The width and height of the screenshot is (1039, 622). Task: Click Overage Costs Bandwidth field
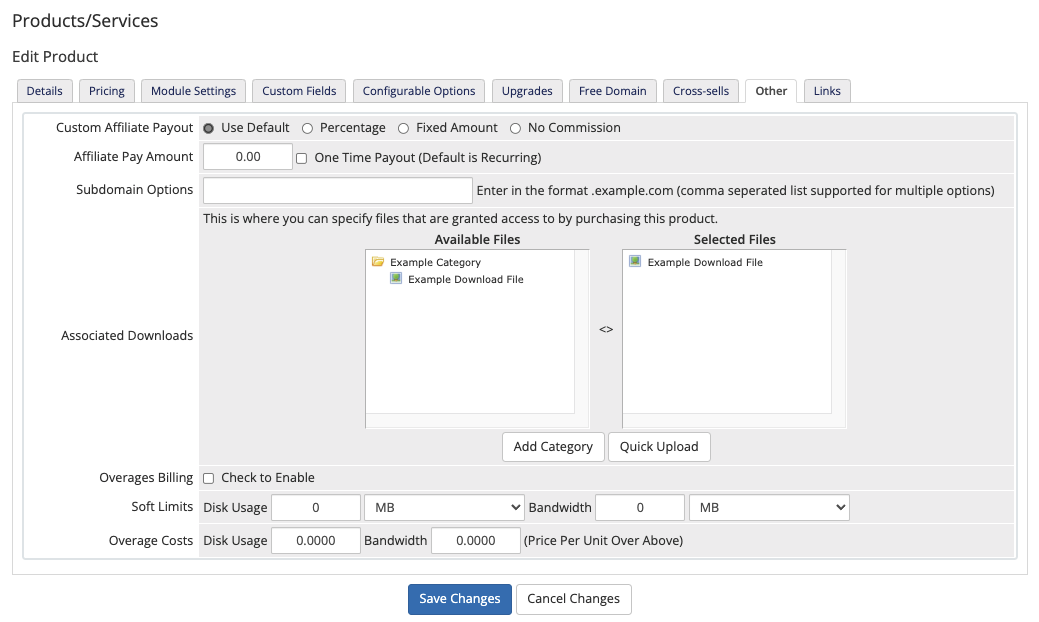(x=476, y=541)
